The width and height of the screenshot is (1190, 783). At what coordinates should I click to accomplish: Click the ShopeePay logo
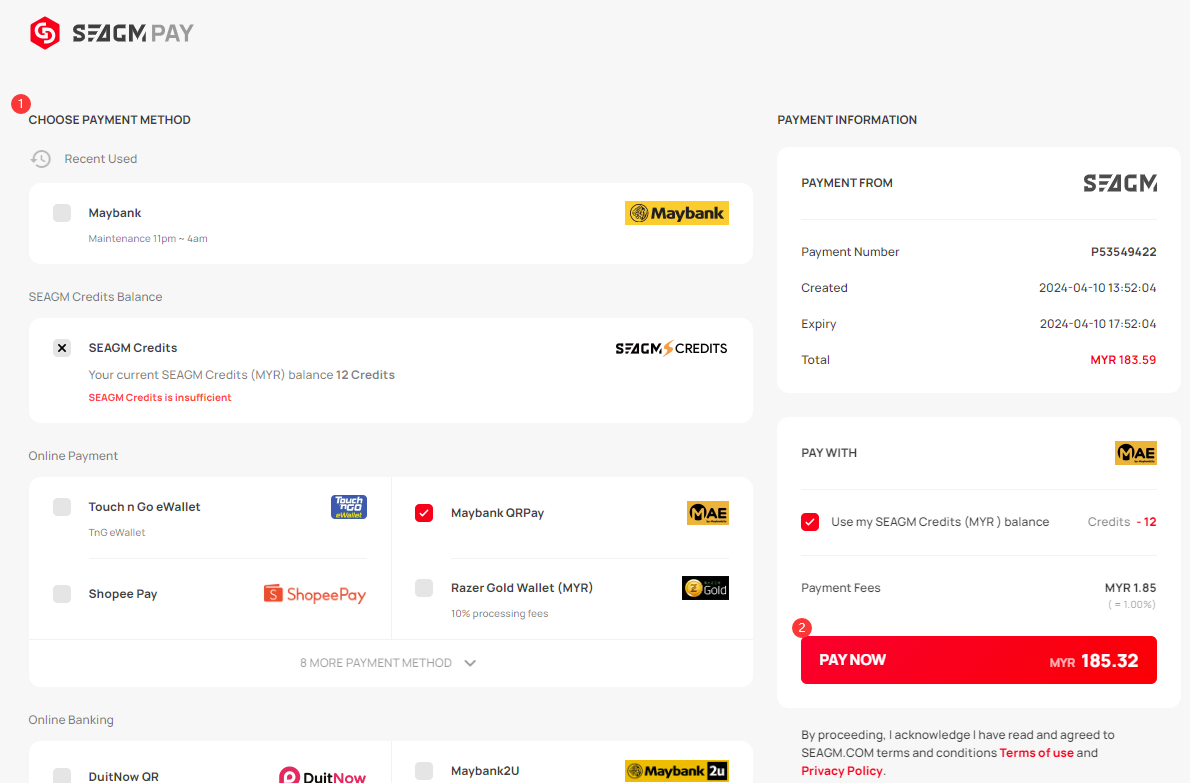click(x=315, y=594)
